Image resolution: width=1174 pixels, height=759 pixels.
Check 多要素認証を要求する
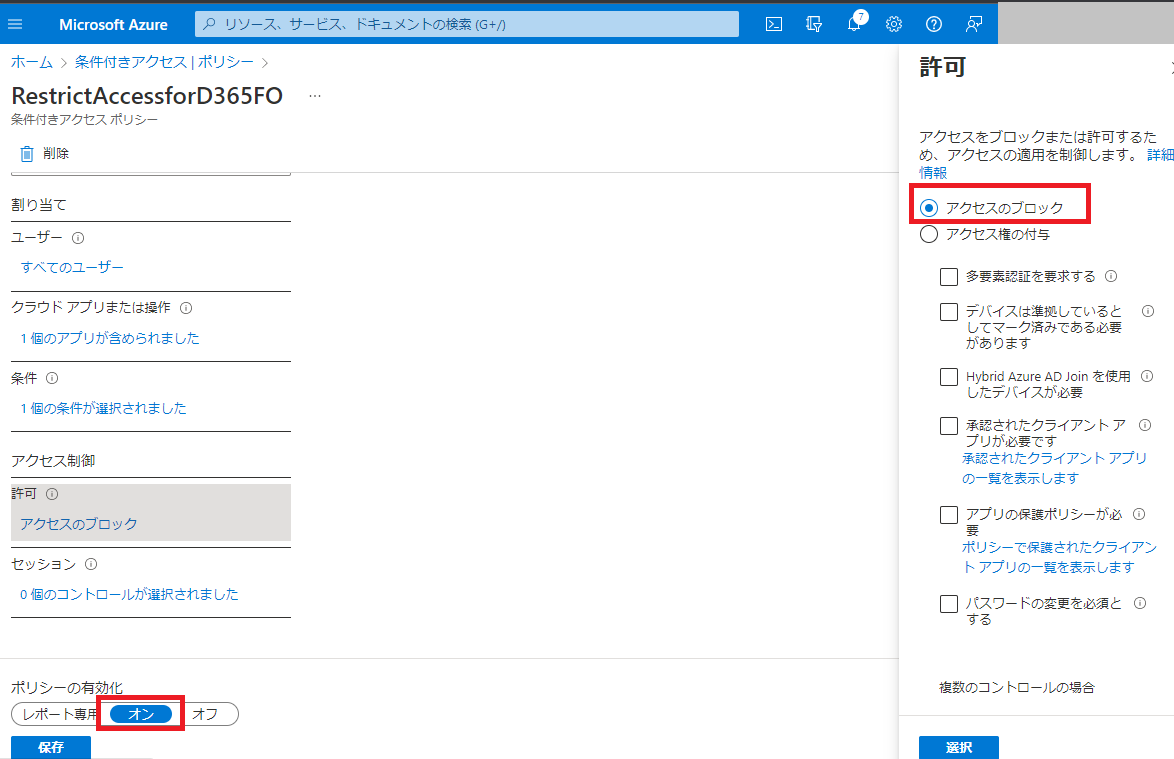[x=949, y=277]
